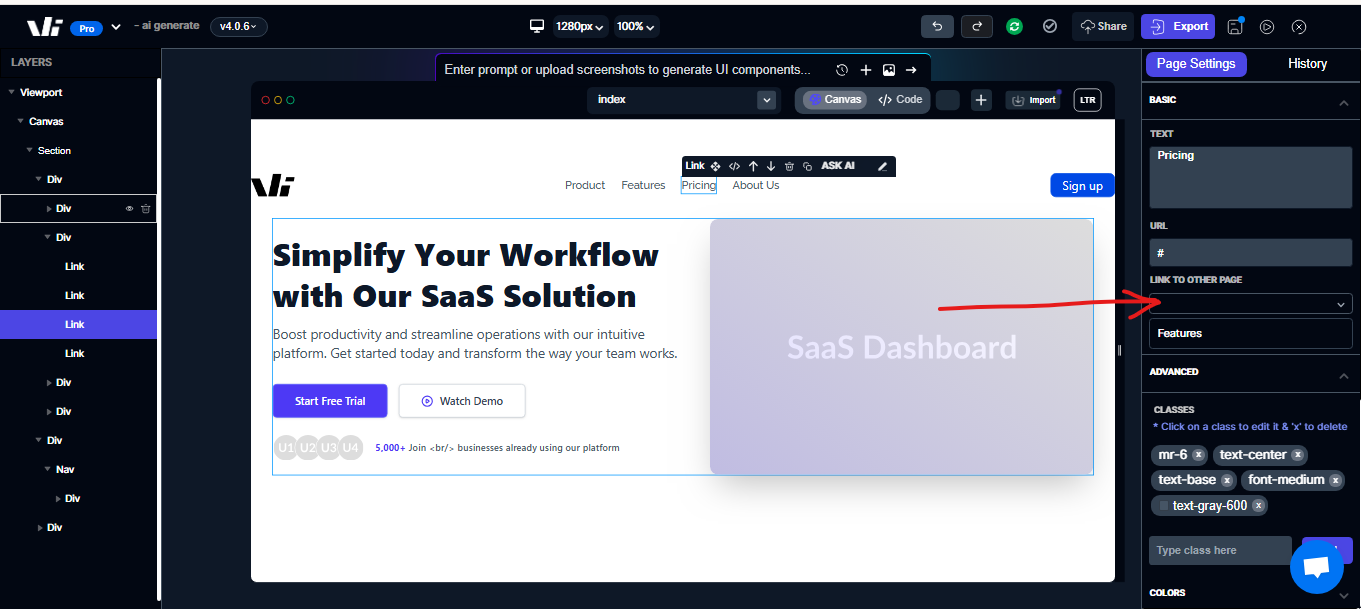Screen dimensions: 1361x609
Task: Remove the text-base class
Action: pyautogui.click(x=1226, y=480)
